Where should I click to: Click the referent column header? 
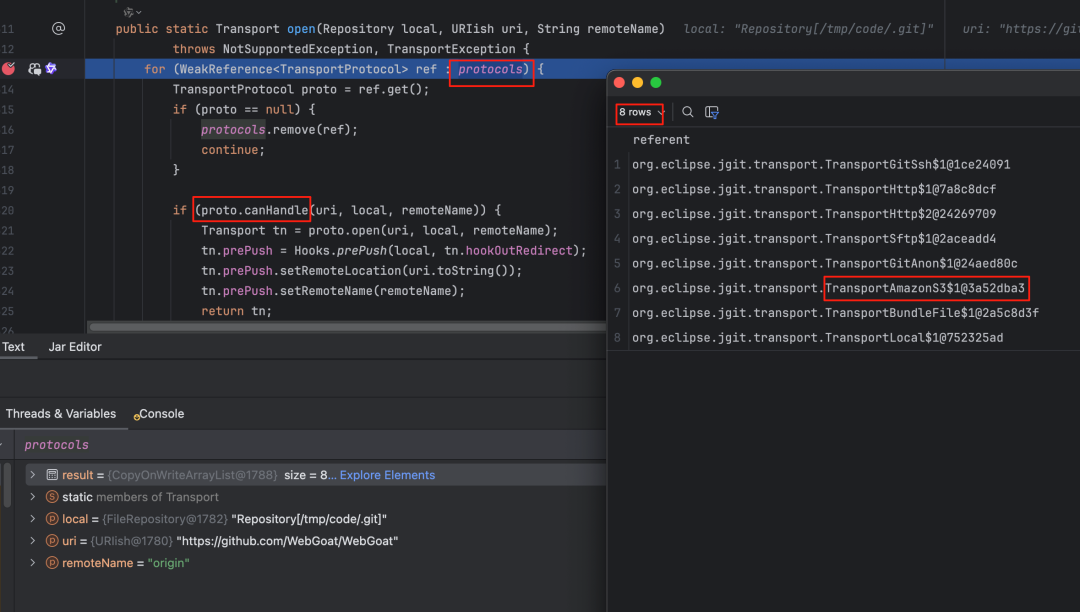661,140
